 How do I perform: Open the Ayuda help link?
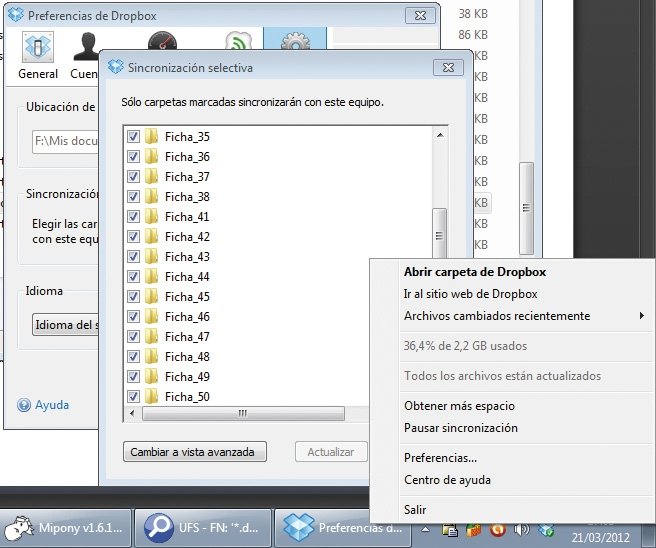coord(52,405)
